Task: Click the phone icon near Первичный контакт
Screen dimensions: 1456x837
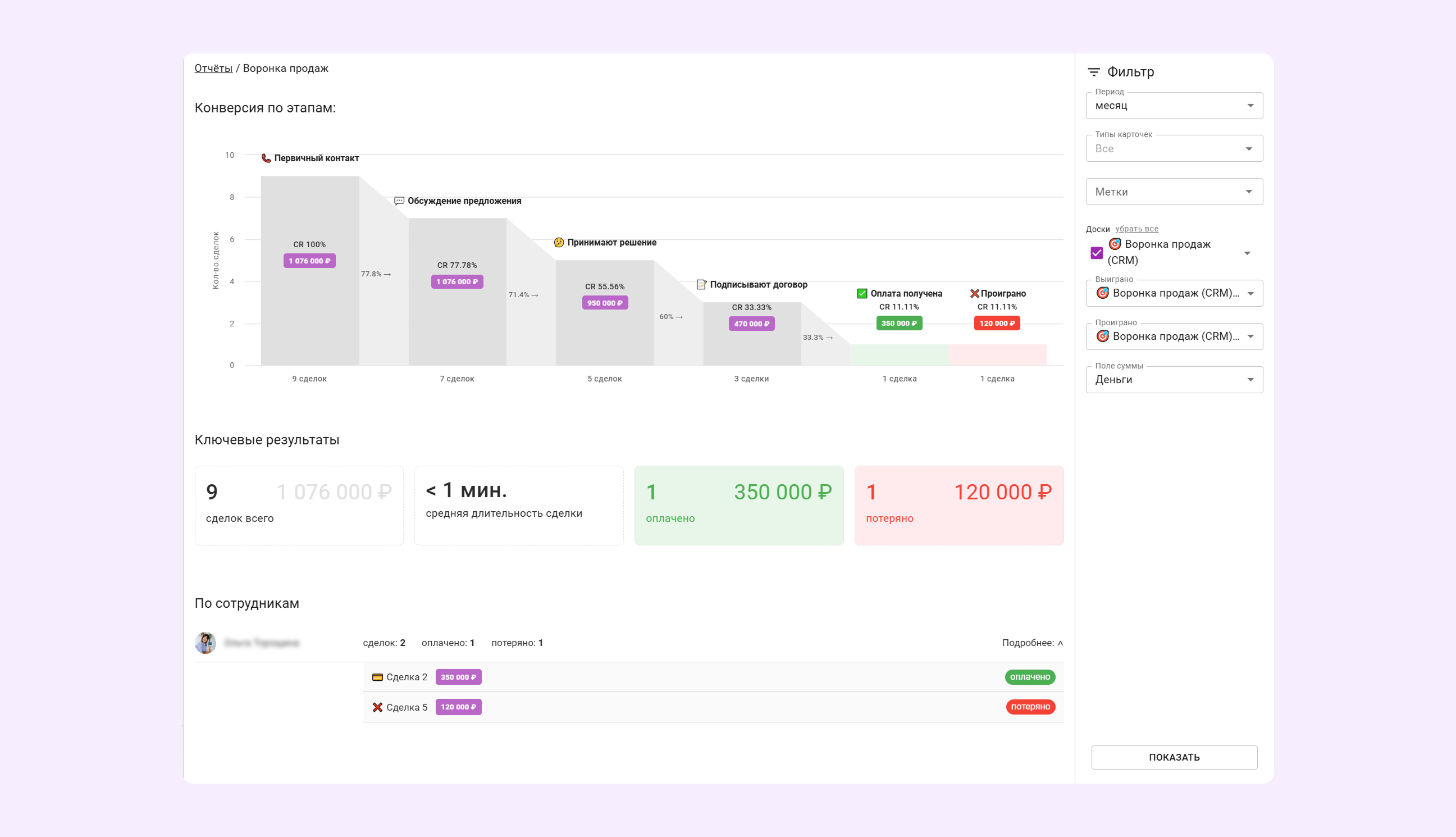Action: pos(266,158)
